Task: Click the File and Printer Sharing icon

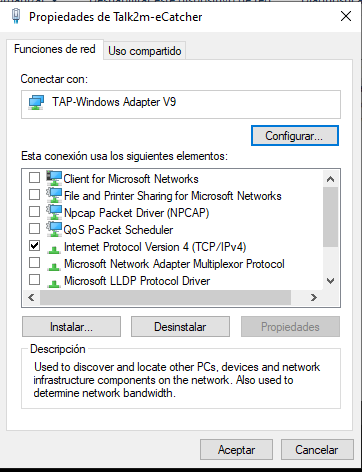Action: coord(54,195)
